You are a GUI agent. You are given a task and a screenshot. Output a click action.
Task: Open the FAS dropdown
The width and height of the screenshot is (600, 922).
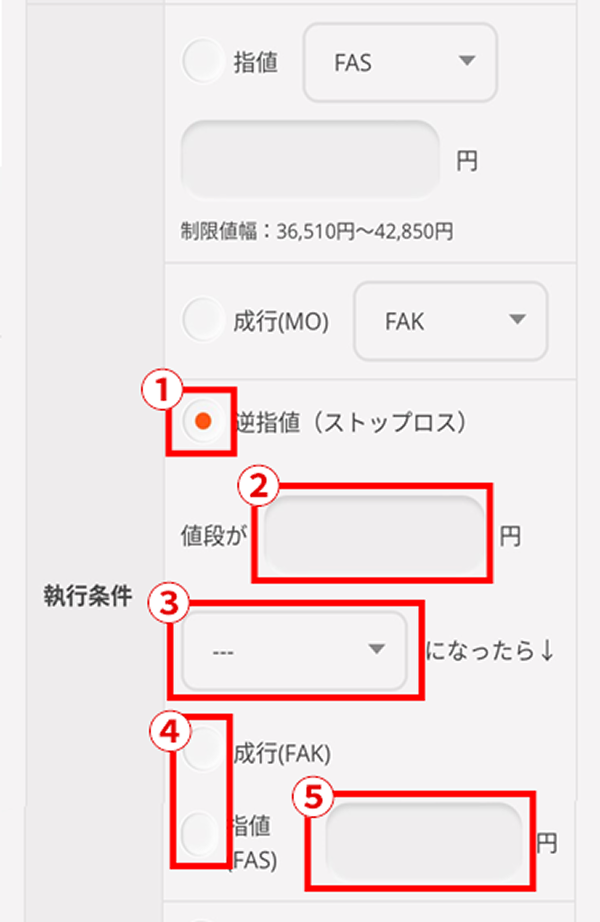click(x=400, y=62)
